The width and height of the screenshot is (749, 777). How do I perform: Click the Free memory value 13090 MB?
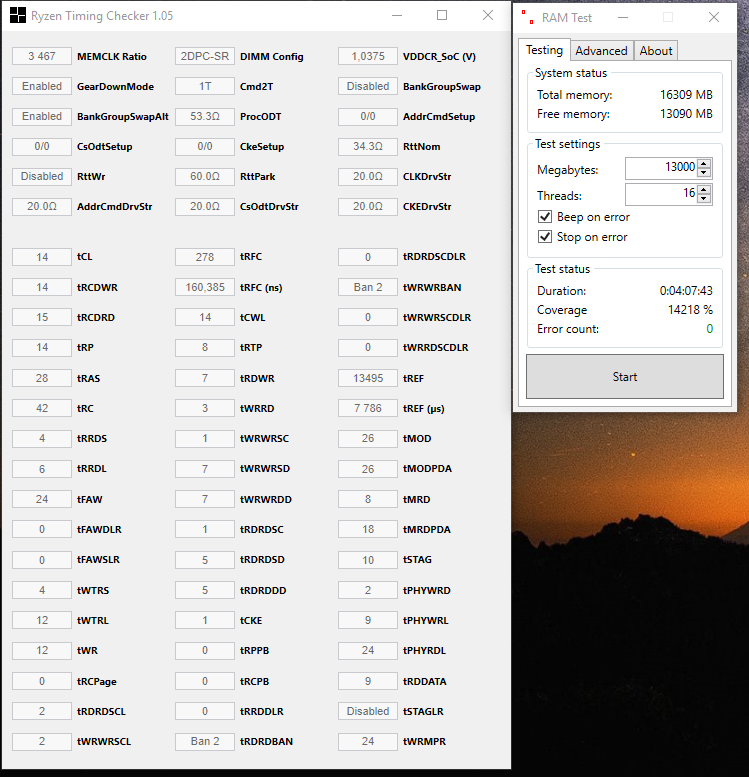tap(686, 114)
